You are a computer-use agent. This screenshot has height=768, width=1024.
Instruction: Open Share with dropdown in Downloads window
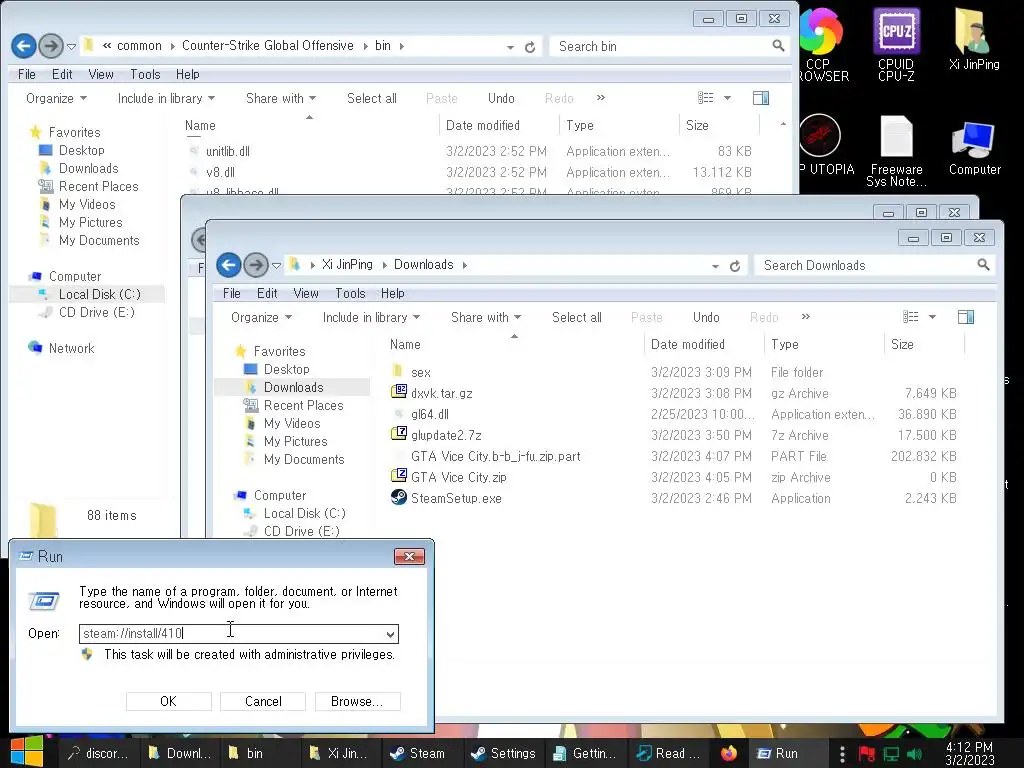tap(486, 317)
